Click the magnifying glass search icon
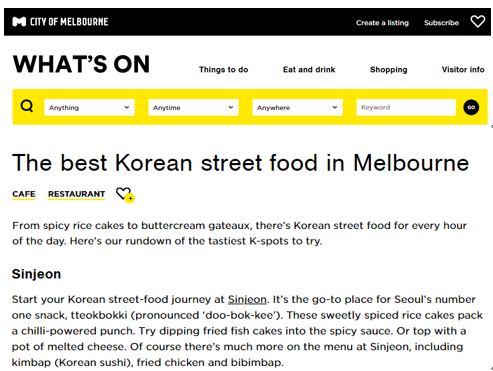The height and width of the screenshot is (371, 493). pyautogui.click(x=27, y=107)
